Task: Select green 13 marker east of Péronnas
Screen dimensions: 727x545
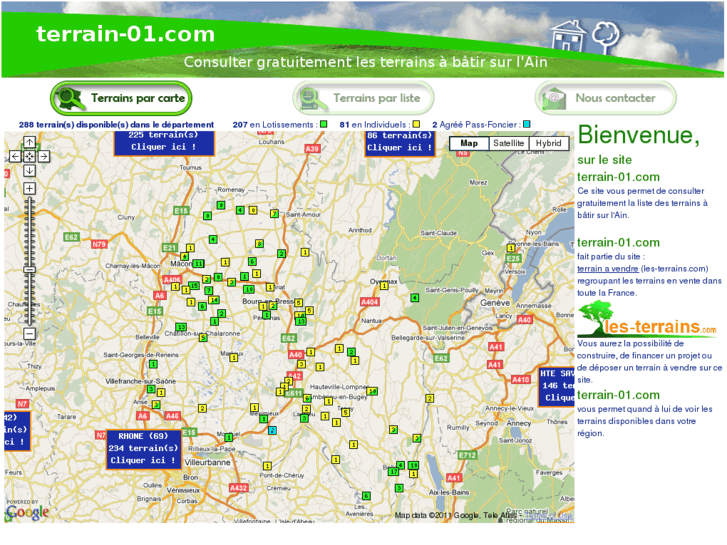Action: [x=300, y=321]
